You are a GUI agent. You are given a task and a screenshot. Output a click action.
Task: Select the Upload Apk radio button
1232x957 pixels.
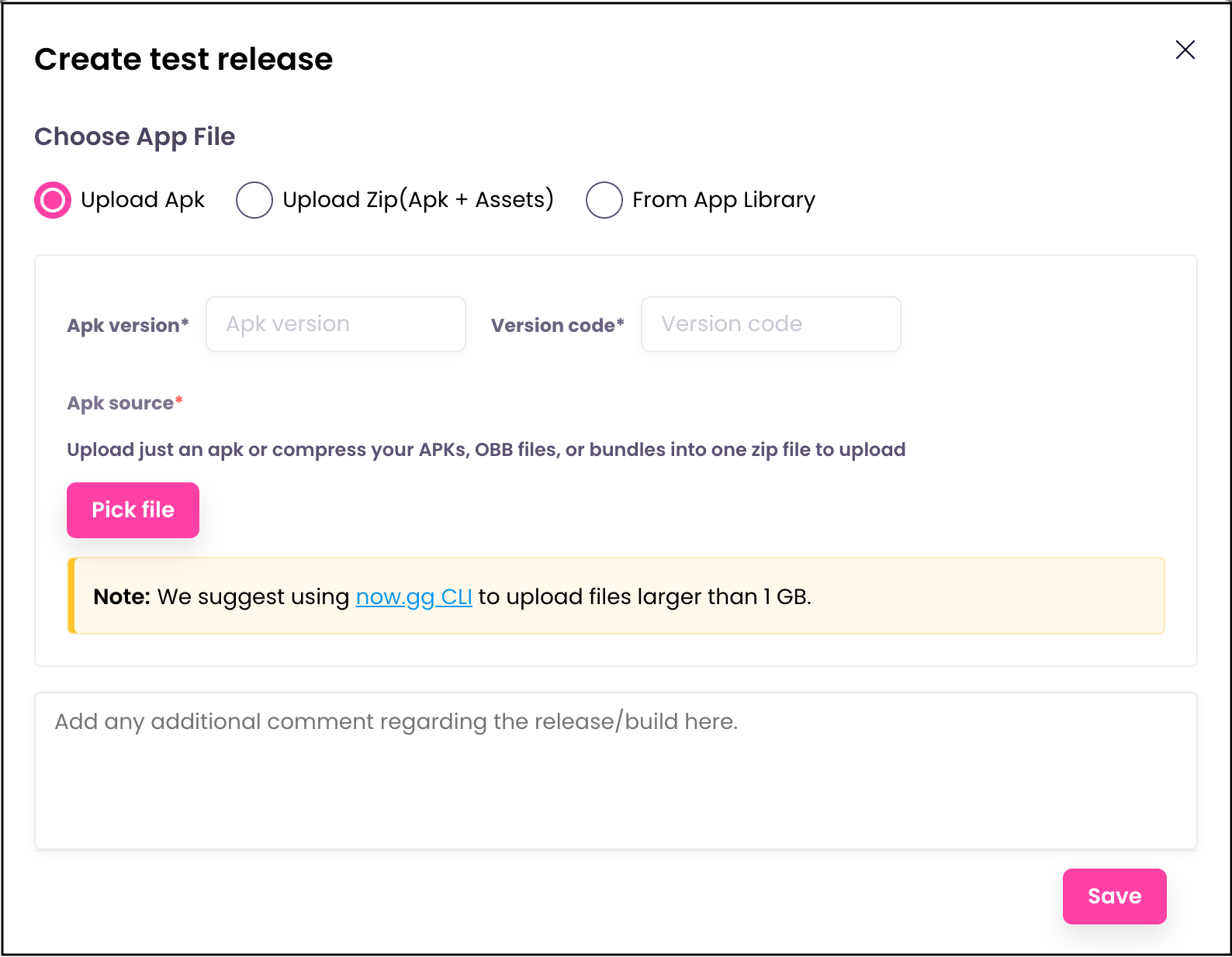[x=51, y=199]
